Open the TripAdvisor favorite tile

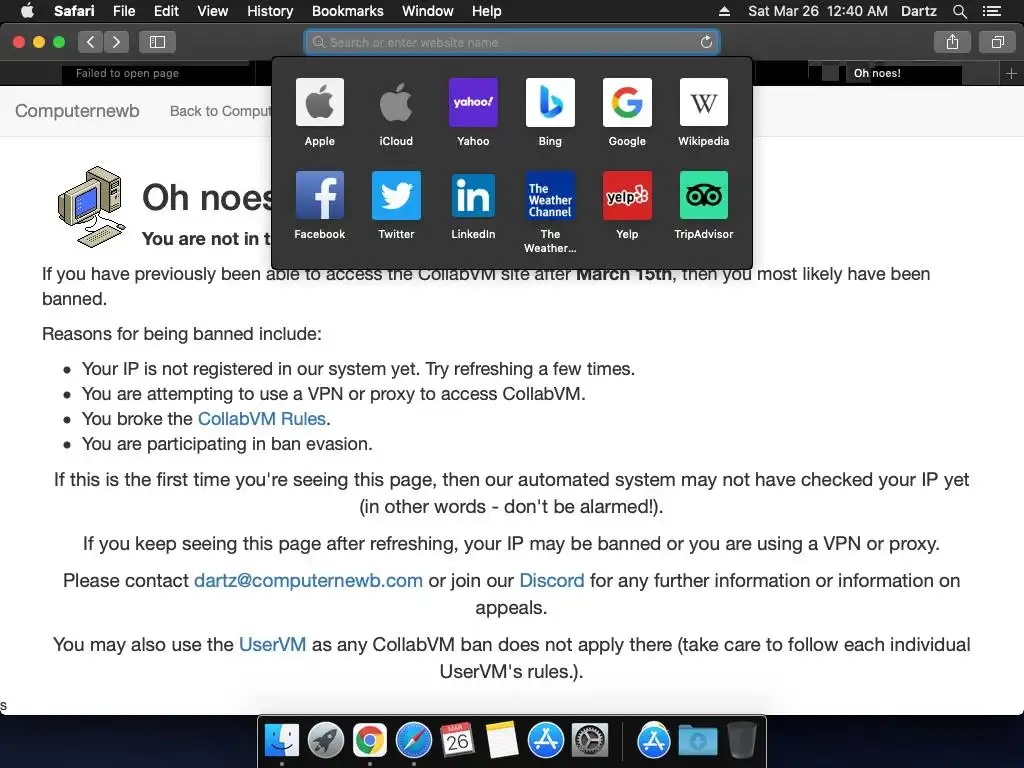tap(703, 195)
